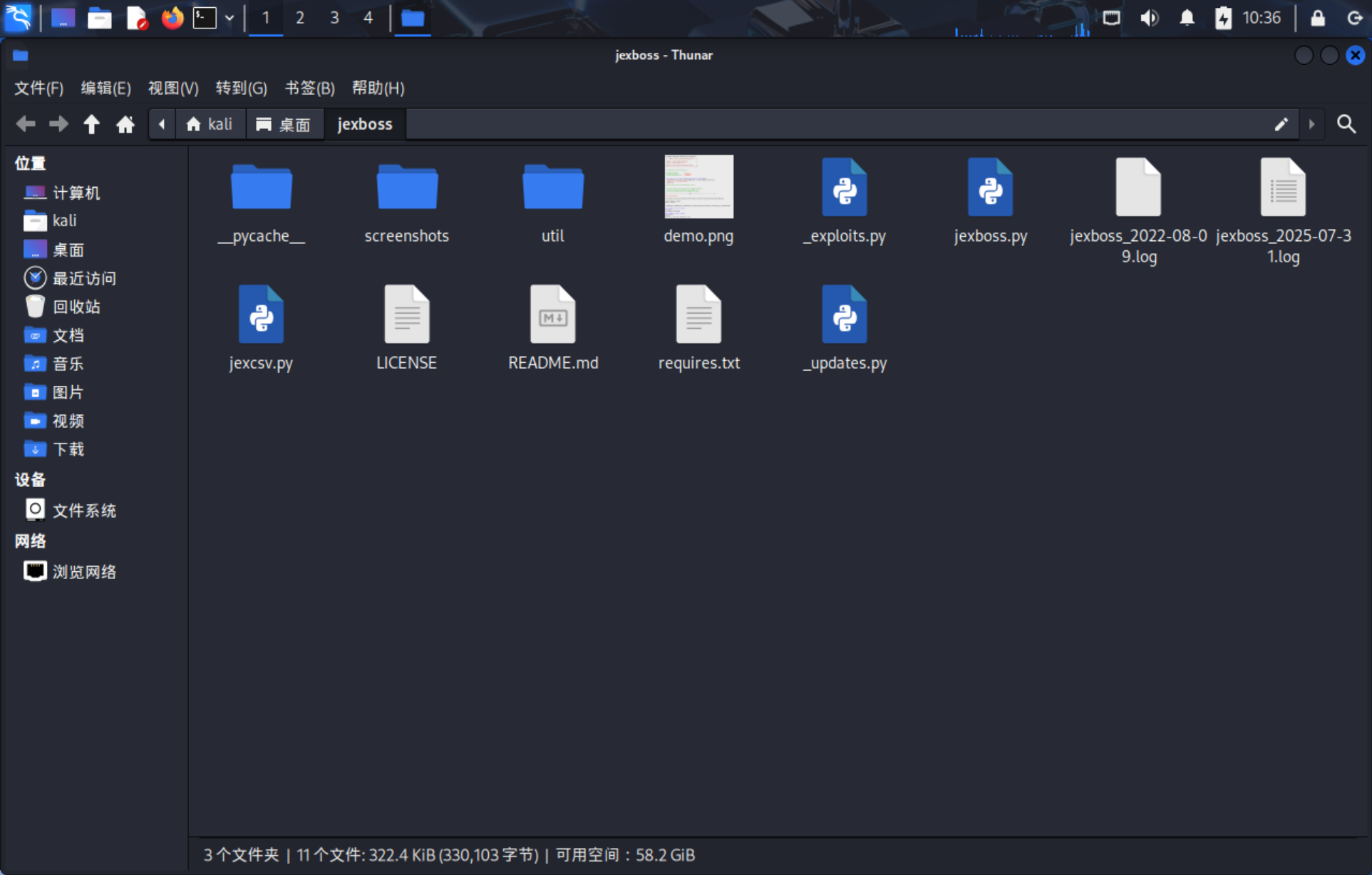Click the 桌面 path bar button

[284, 124]
